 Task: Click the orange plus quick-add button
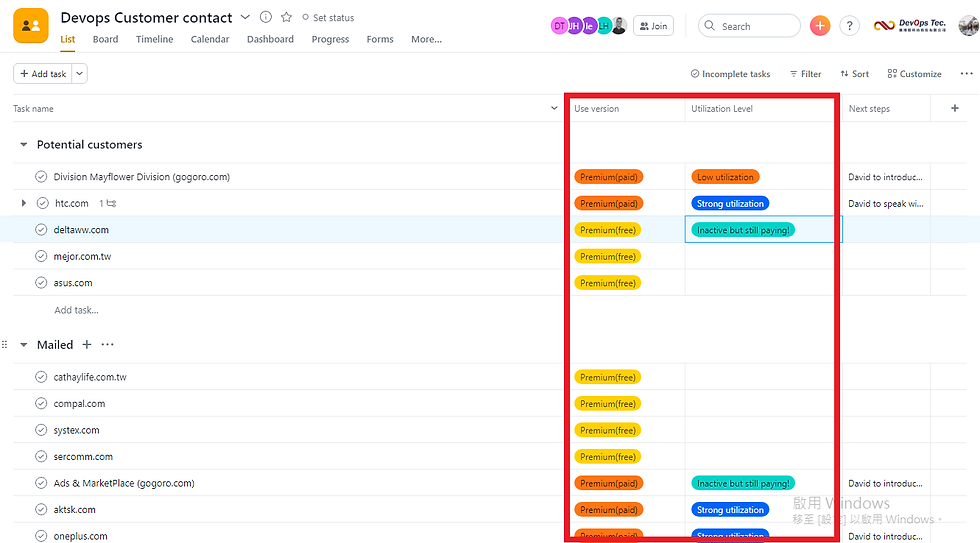[x=819, y=26]
